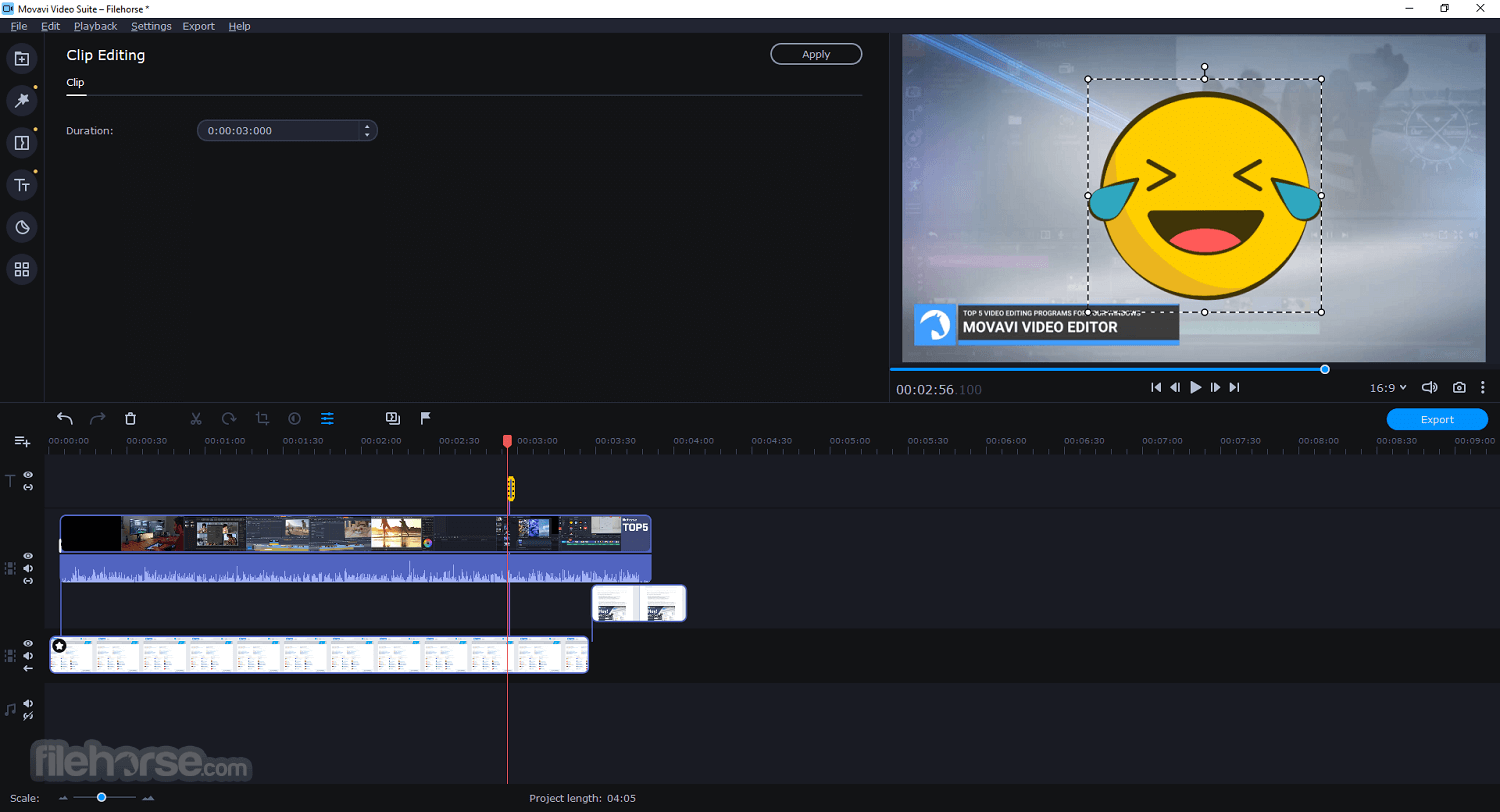Decrease duration with down stepper arrow
This screenshot has height=812, width=1500.
tap(367, 135)
